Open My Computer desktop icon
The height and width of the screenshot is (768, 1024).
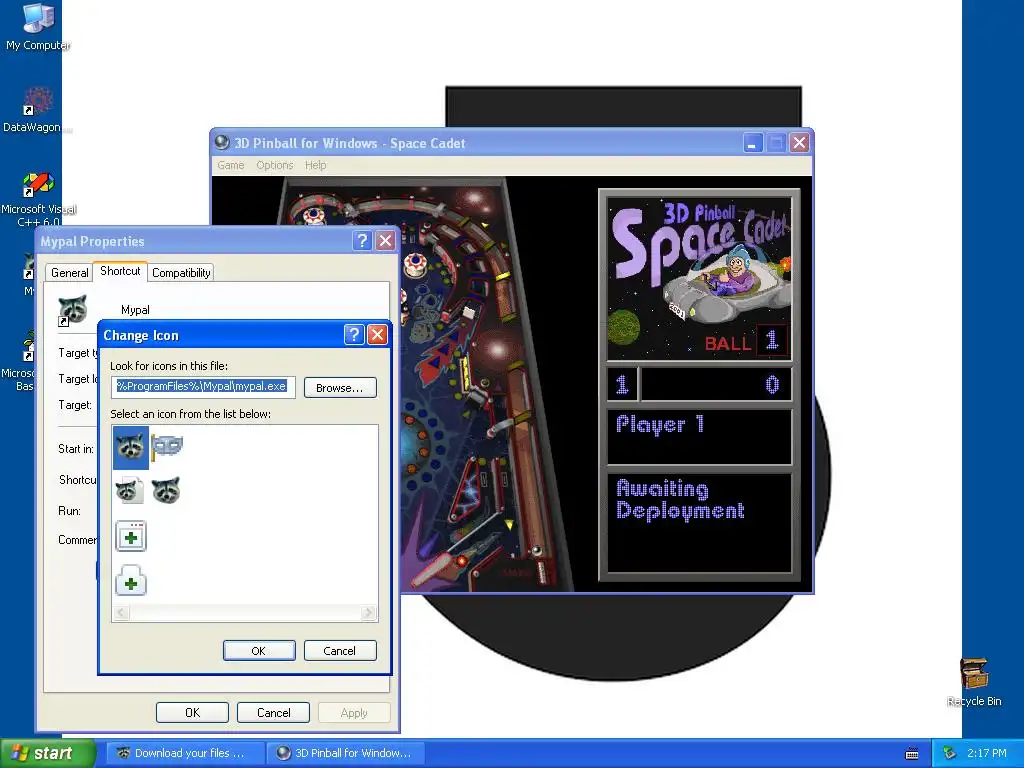click(38, 27)
